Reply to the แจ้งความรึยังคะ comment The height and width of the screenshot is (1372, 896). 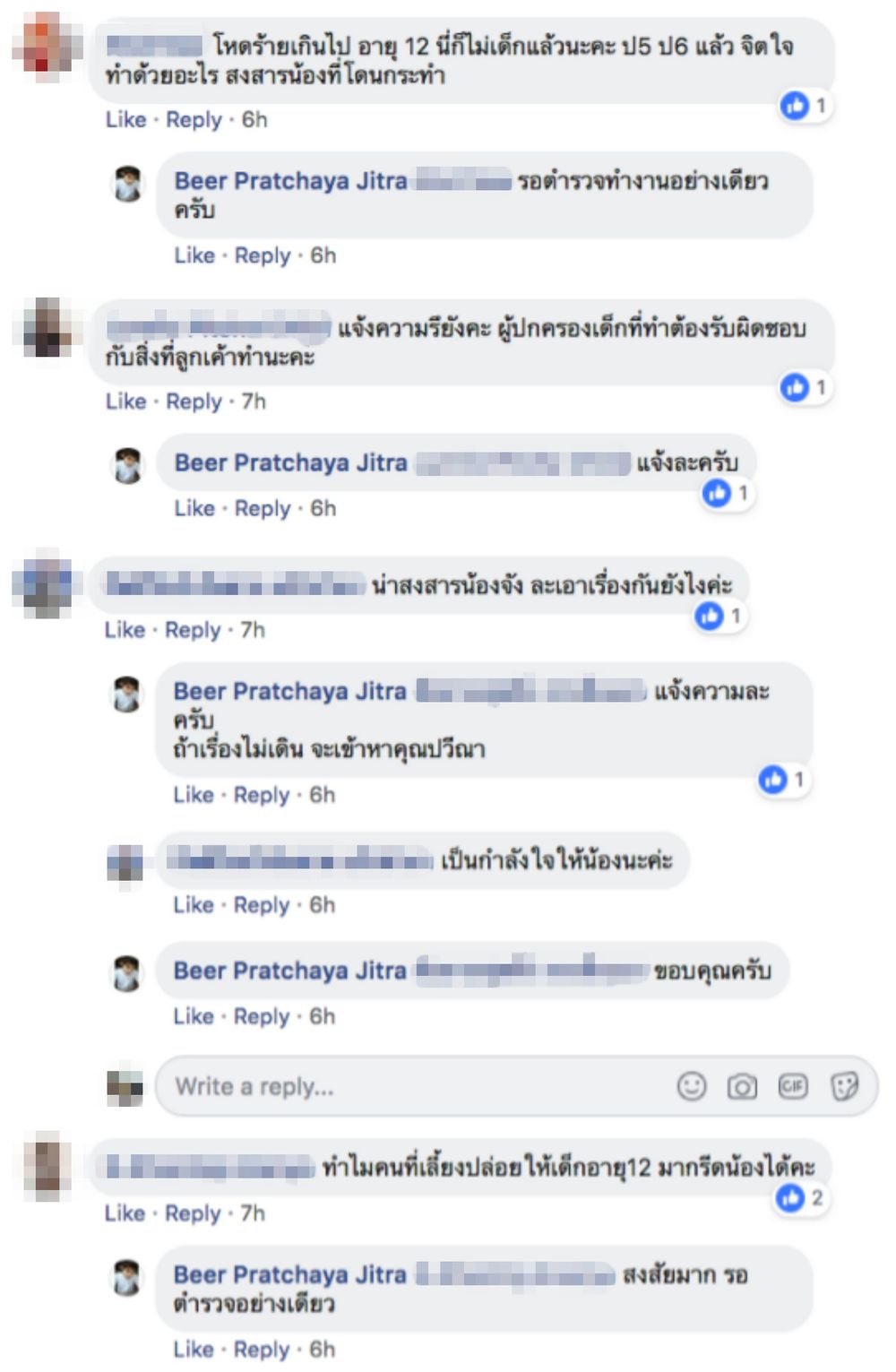(x=194, y=401)
